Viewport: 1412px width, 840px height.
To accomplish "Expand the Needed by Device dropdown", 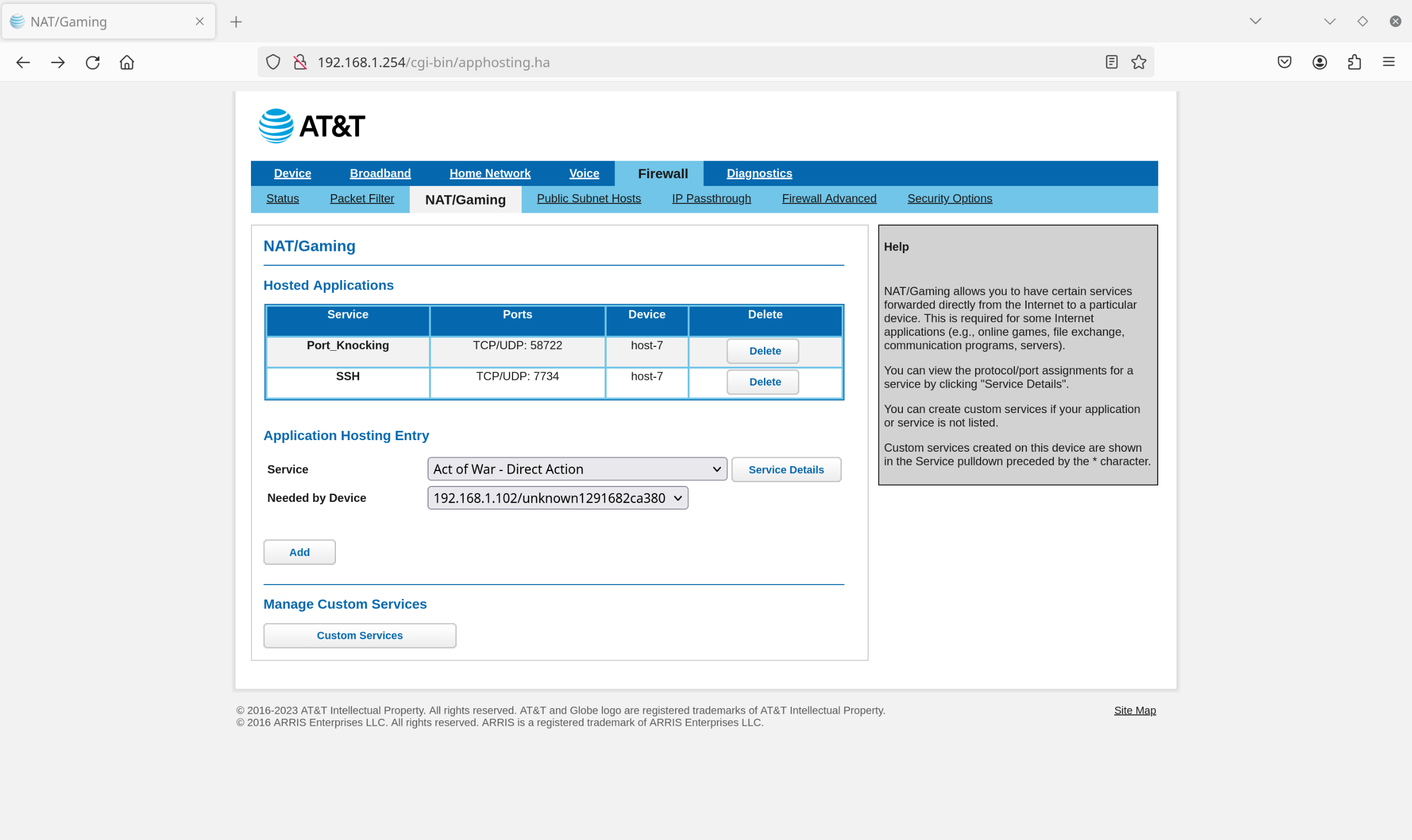I will pyautogui.click(x=558, y=498).
